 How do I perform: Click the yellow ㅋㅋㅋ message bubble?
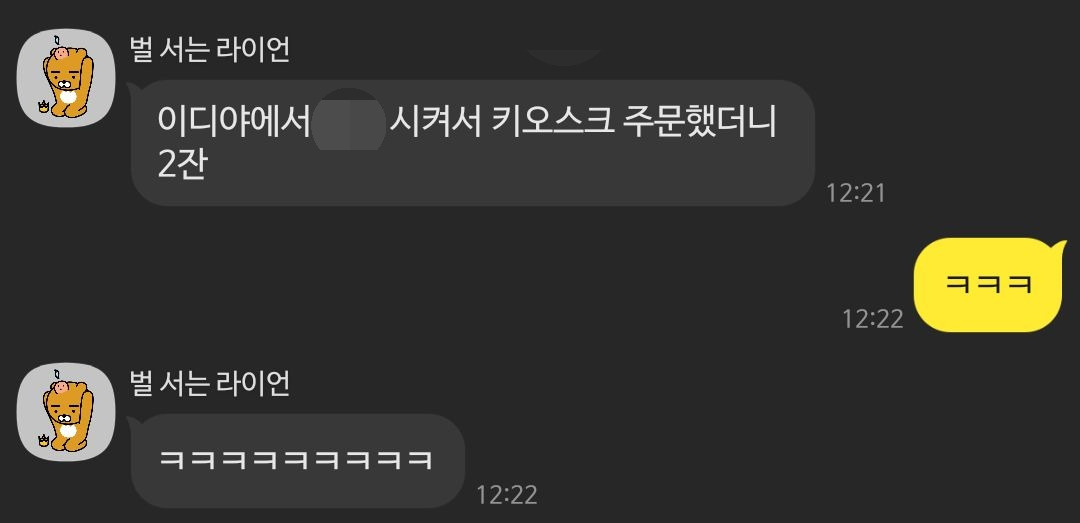coord(989,285)
